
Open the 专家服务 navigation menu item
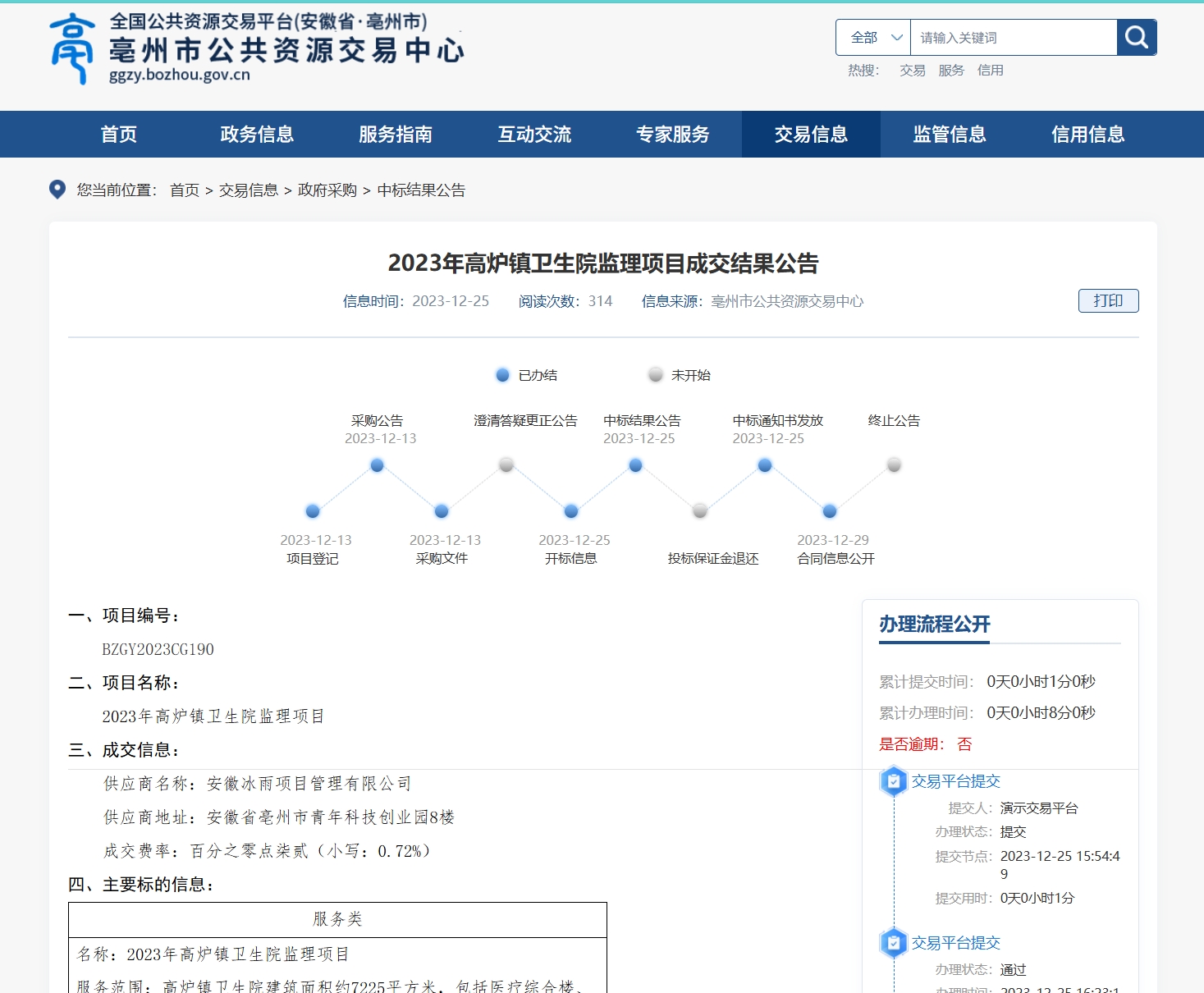[673, 135]
